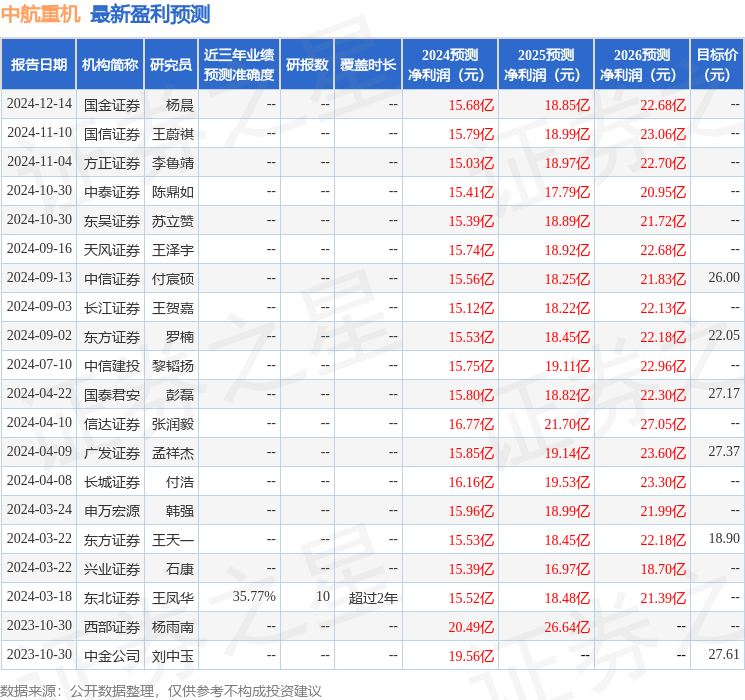Click the 目标价 column header

pos(717,65)
